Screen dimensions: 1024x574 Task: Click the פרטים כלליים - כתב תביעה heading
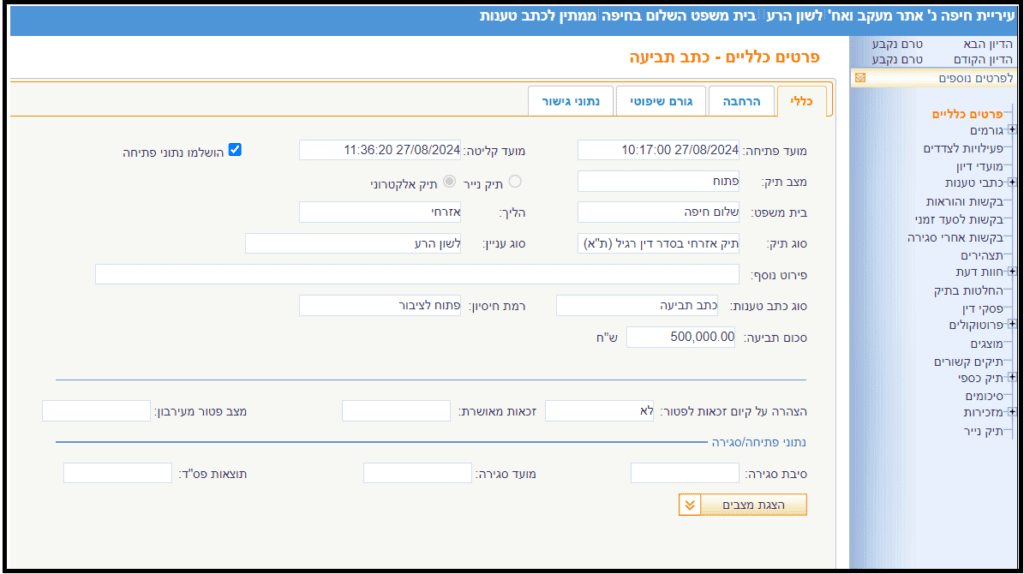pyautogui.click(x=724, y=57)
